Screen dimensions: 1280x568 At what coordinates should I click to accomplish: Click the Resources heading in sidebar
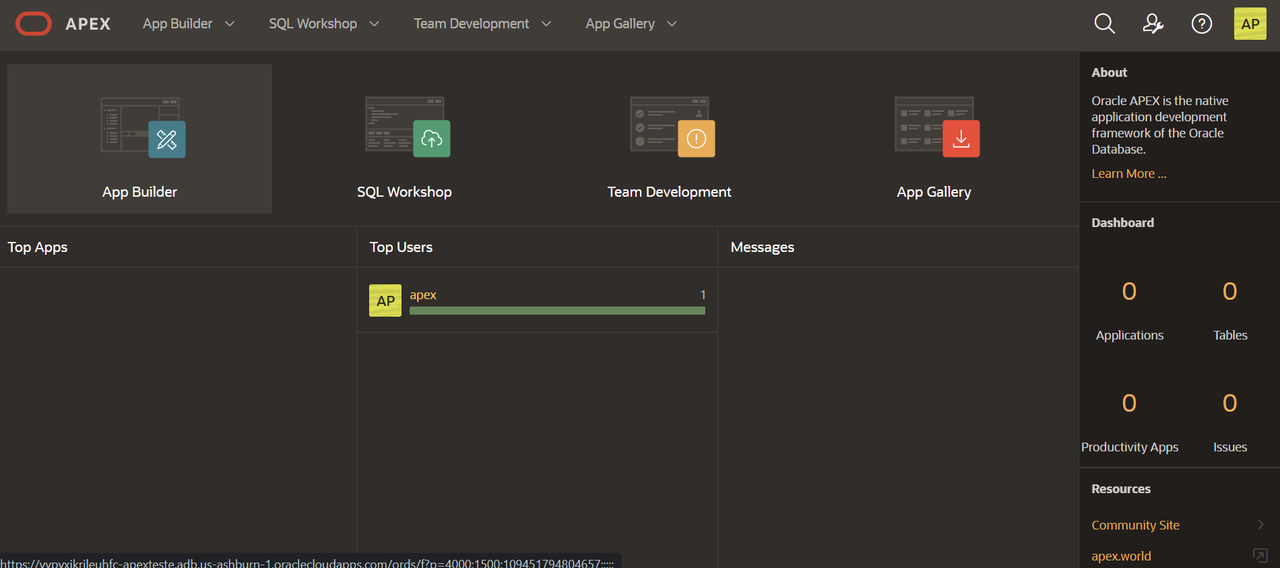[x=1121, y=489]
